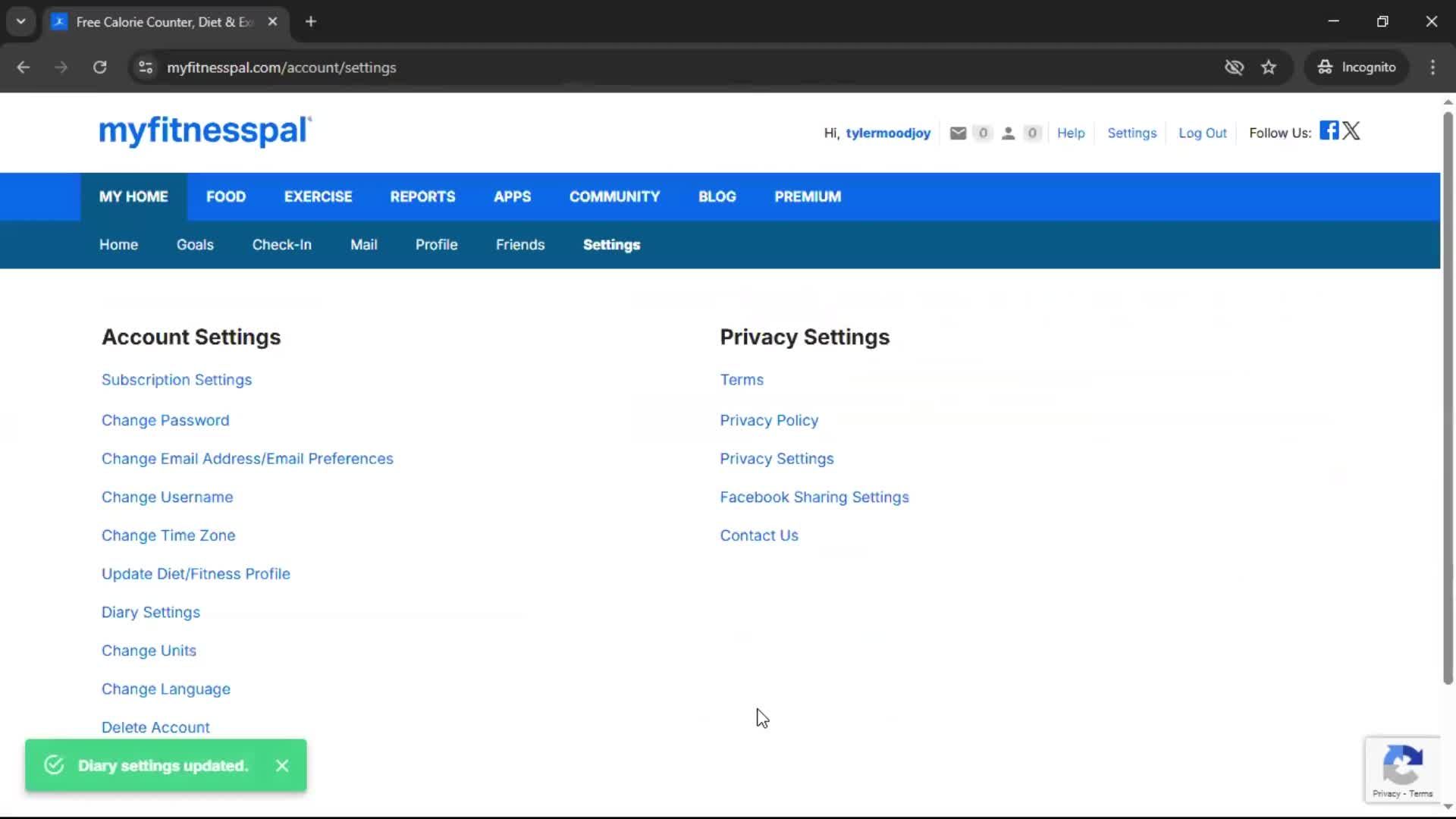The image size is (1456, 819).
Task: Bookmark this page with star icon
Action: 1269,67
